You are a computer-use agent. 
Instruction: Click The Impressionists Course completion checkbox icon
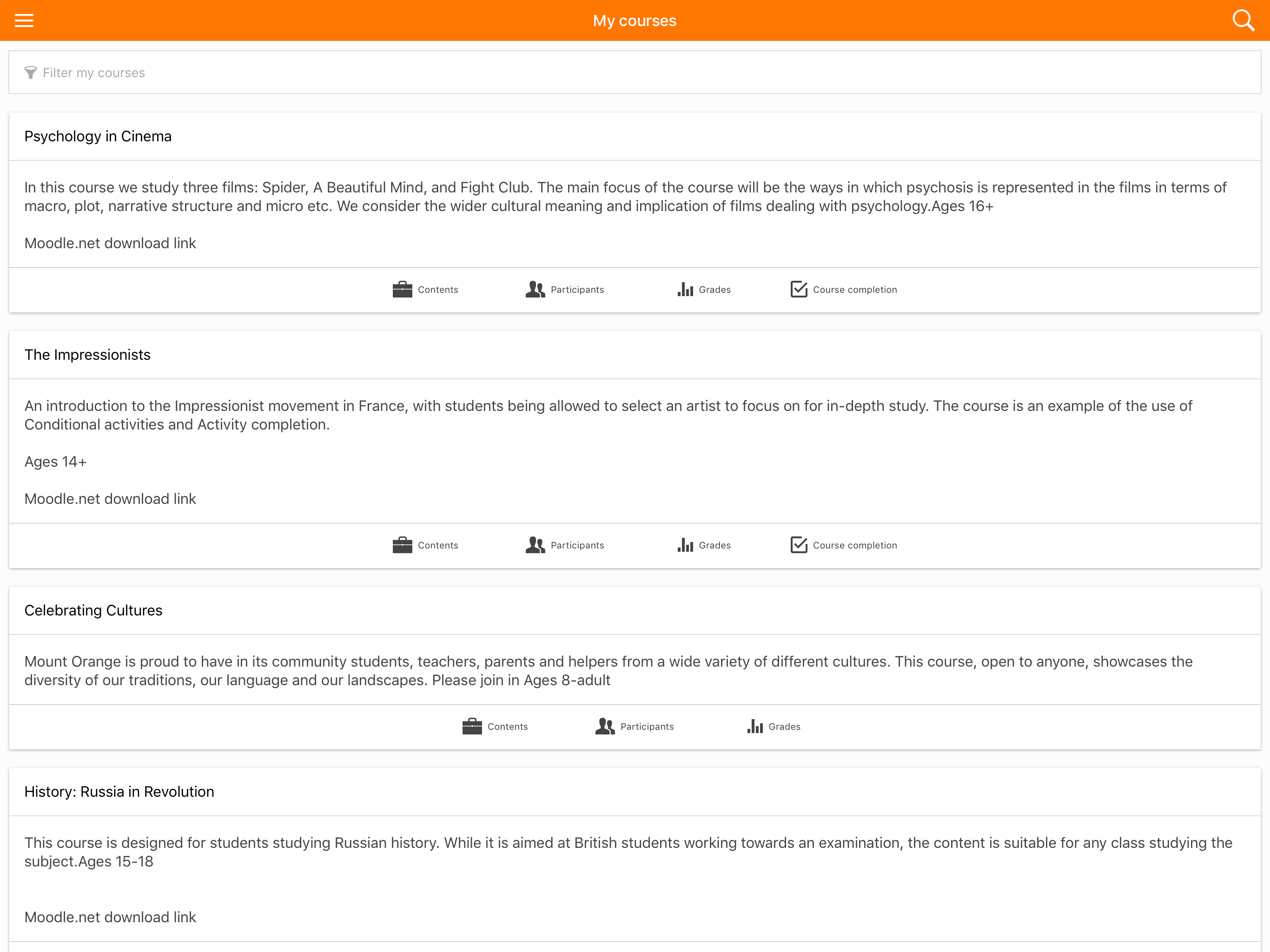pyautogui.click(x=799, y=545)
